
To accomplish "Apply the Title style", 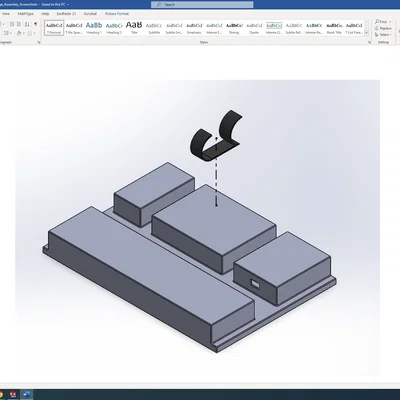I will (x=134, y=28).
